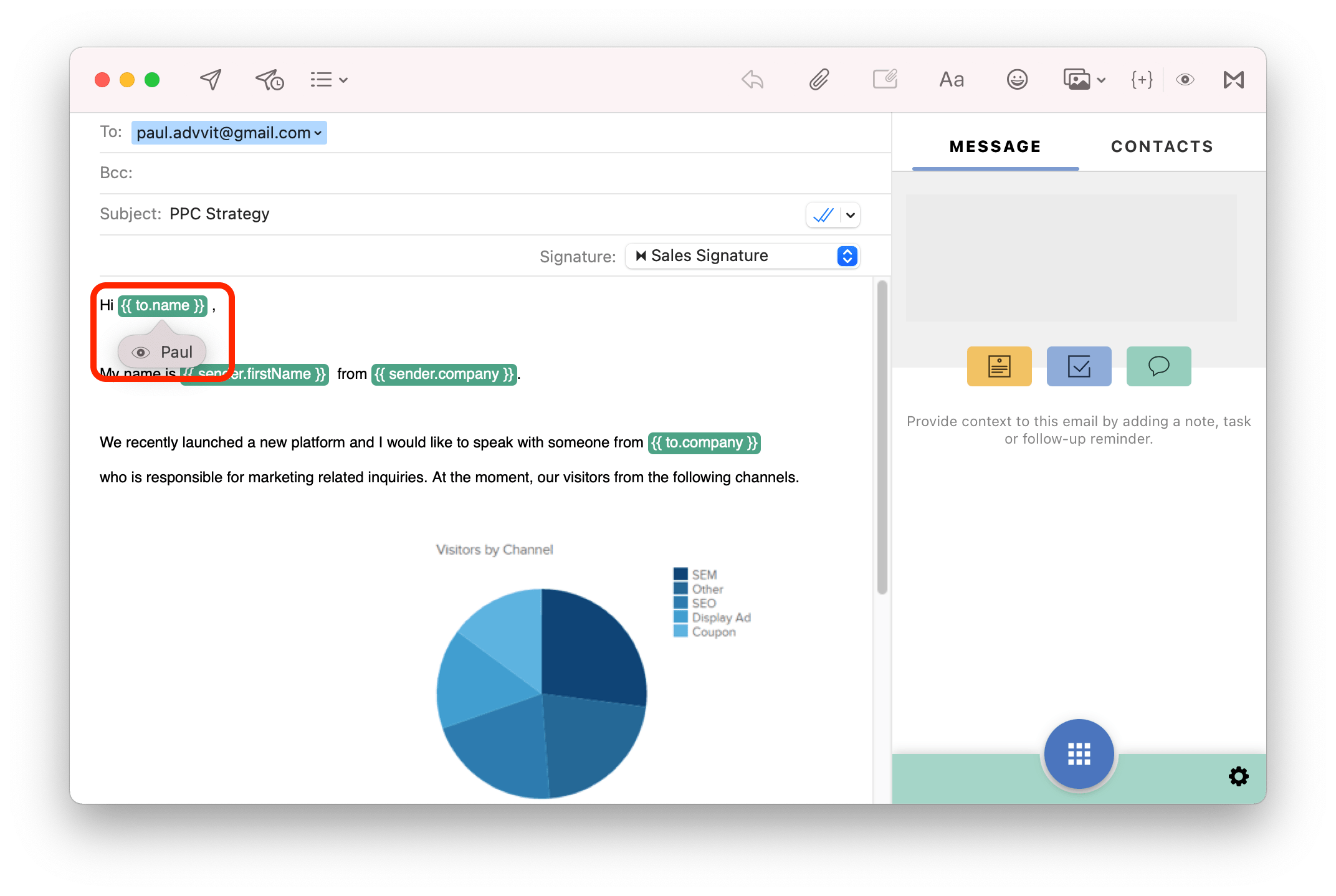Click the send later clock icon

pyautogui.click(x=269, y=80)
